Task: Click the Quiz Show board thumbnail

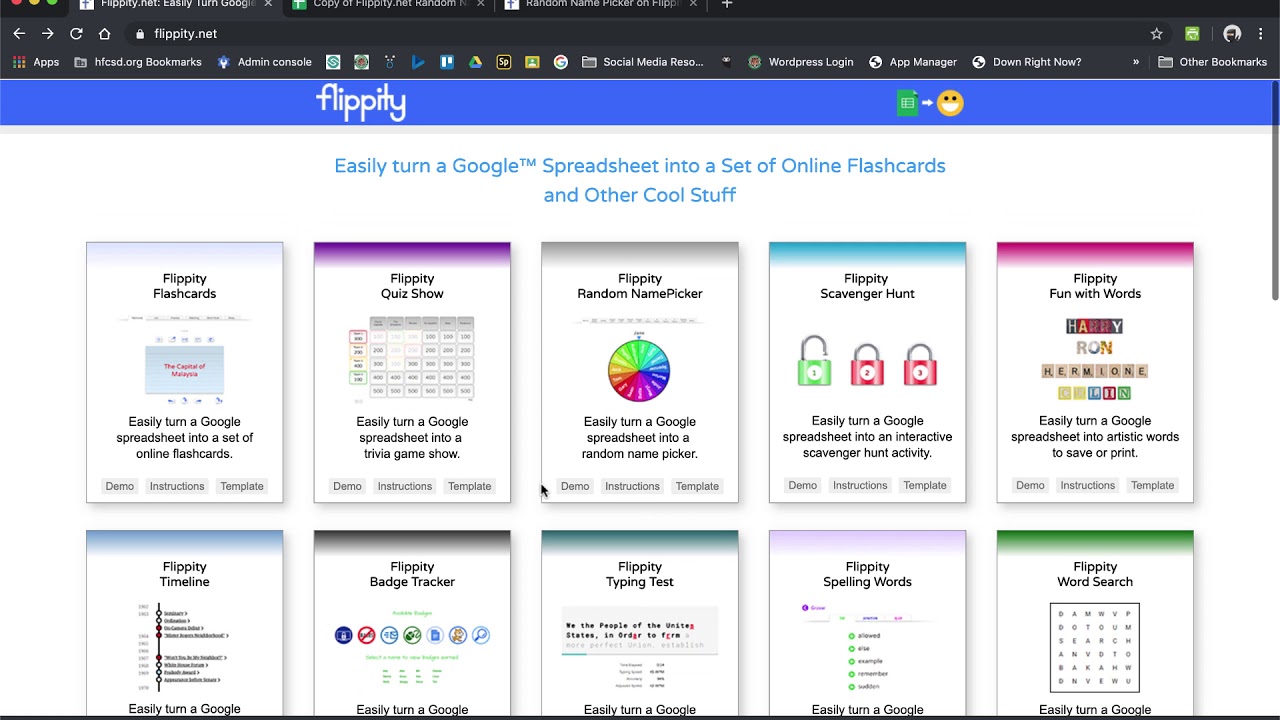Action: (x=412, y=360)
